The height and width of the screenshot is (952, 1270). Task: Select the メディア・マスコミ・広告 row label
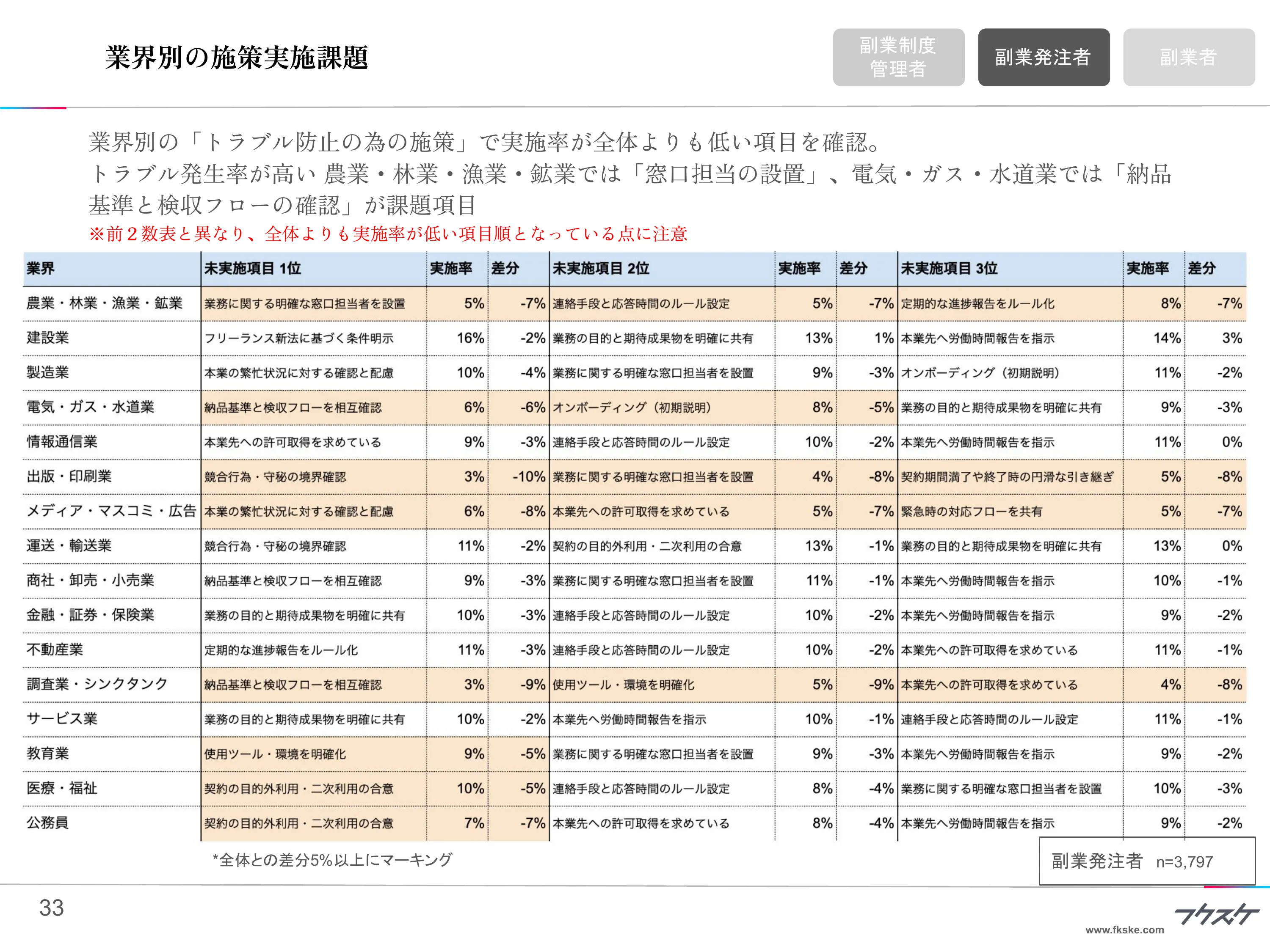pos(111,511)
